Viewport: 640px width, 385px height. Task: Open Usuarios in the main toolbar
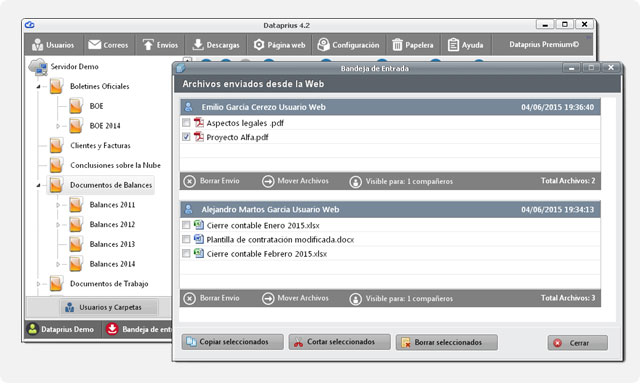[x=53, y=45]
